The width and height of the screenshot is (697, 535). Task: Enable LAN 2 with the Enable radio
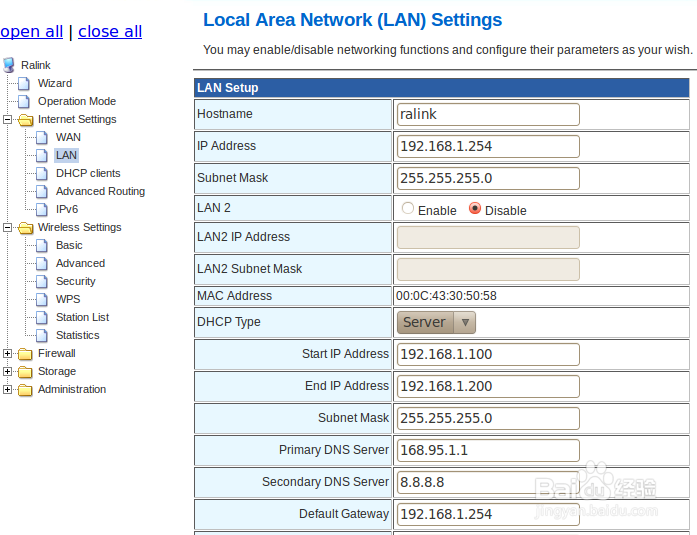click(x=408, y=208)
